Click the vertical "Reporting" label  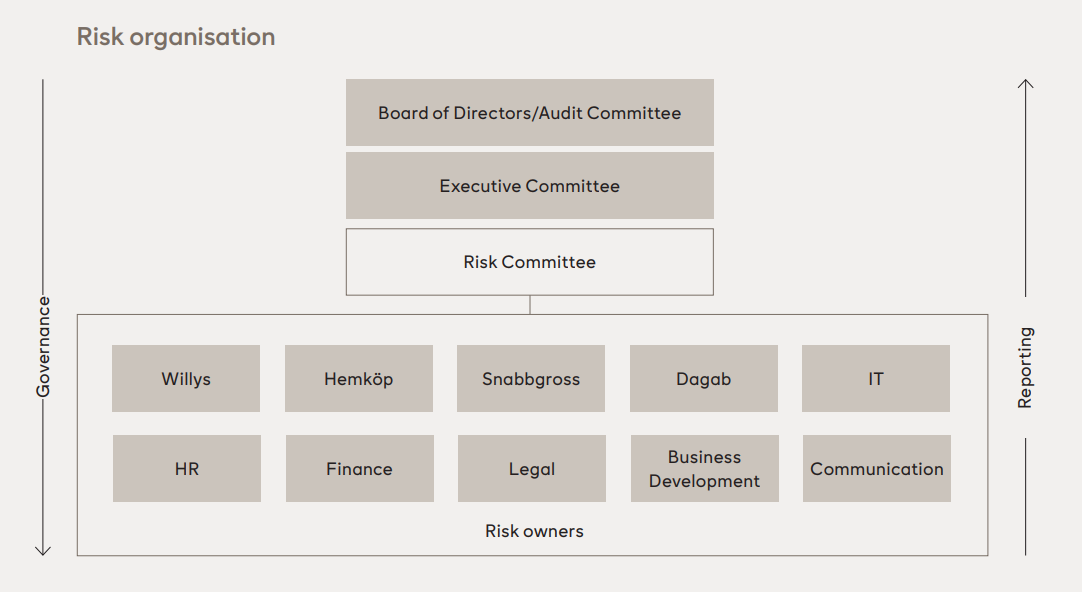[1025, 368]
